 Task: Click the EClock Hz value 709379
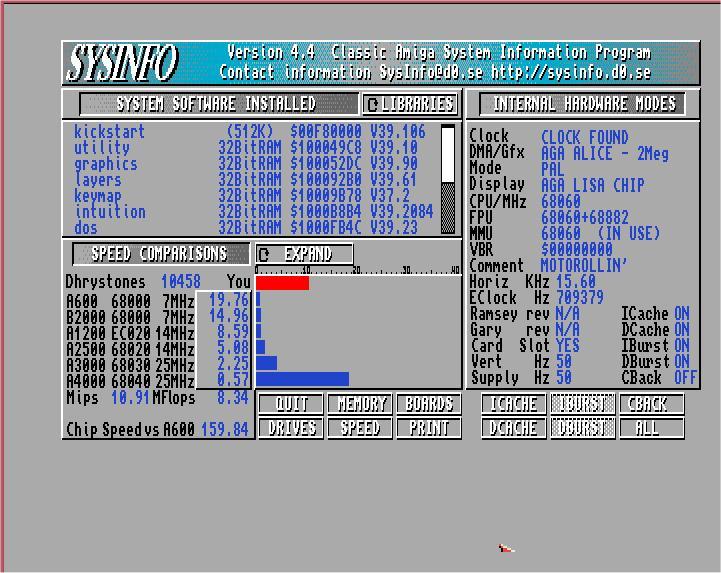pos(579,298)
